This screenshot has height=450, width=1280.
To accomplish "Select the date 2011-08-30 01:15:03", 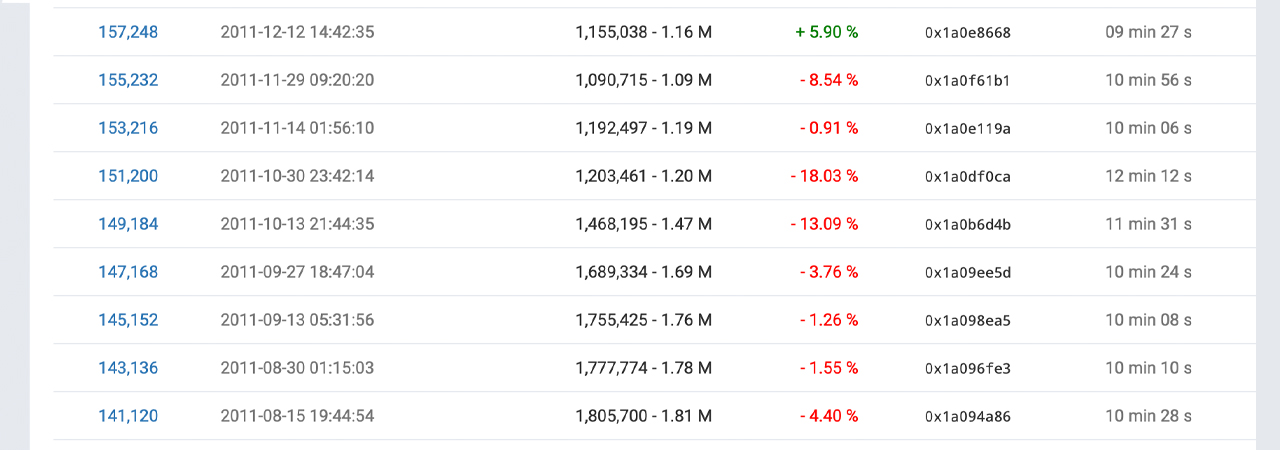I will [x=297, y=368].
